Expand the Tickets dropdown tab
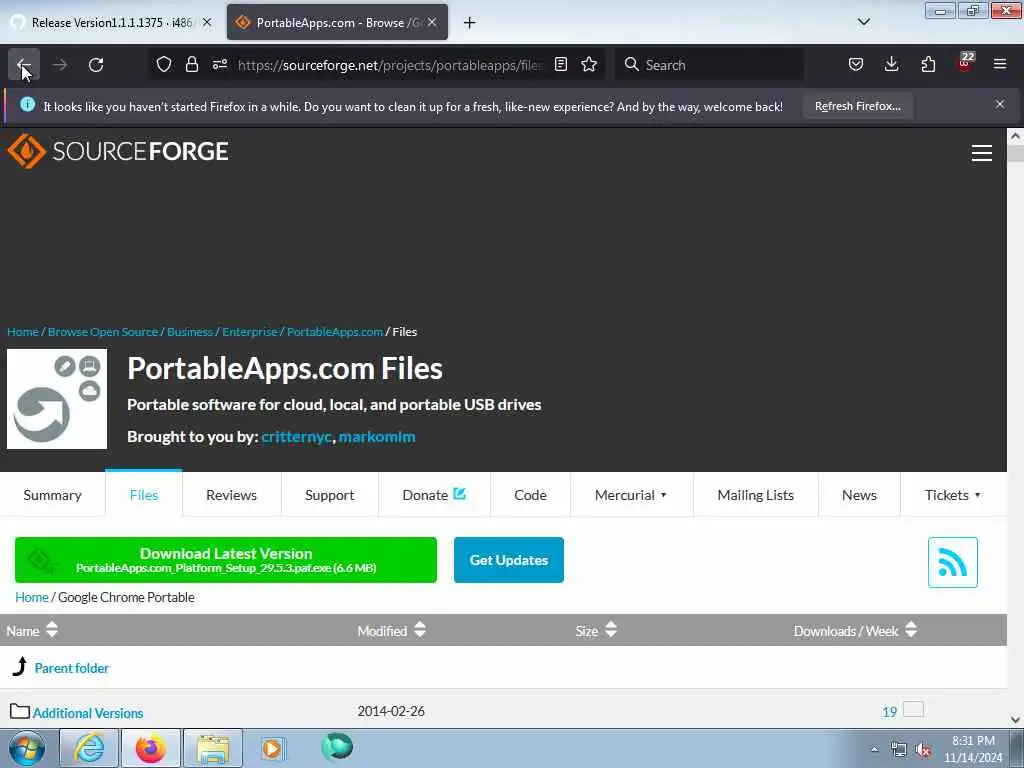Image resolution: width=1024 pixels, height=768 pixels. [x=952, y=495]
